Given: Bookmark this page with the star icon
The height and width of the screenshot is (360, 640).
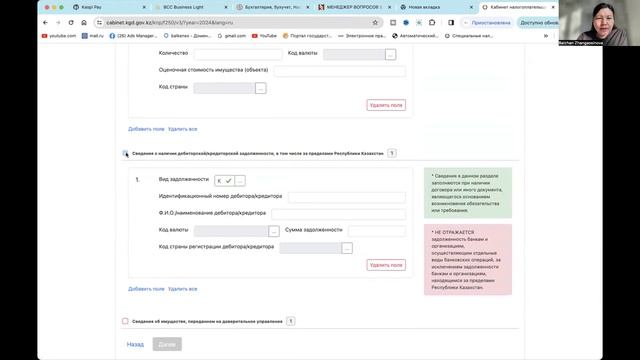Looking at the screenshot, I should pyautogui.click(x=375, y=23).
